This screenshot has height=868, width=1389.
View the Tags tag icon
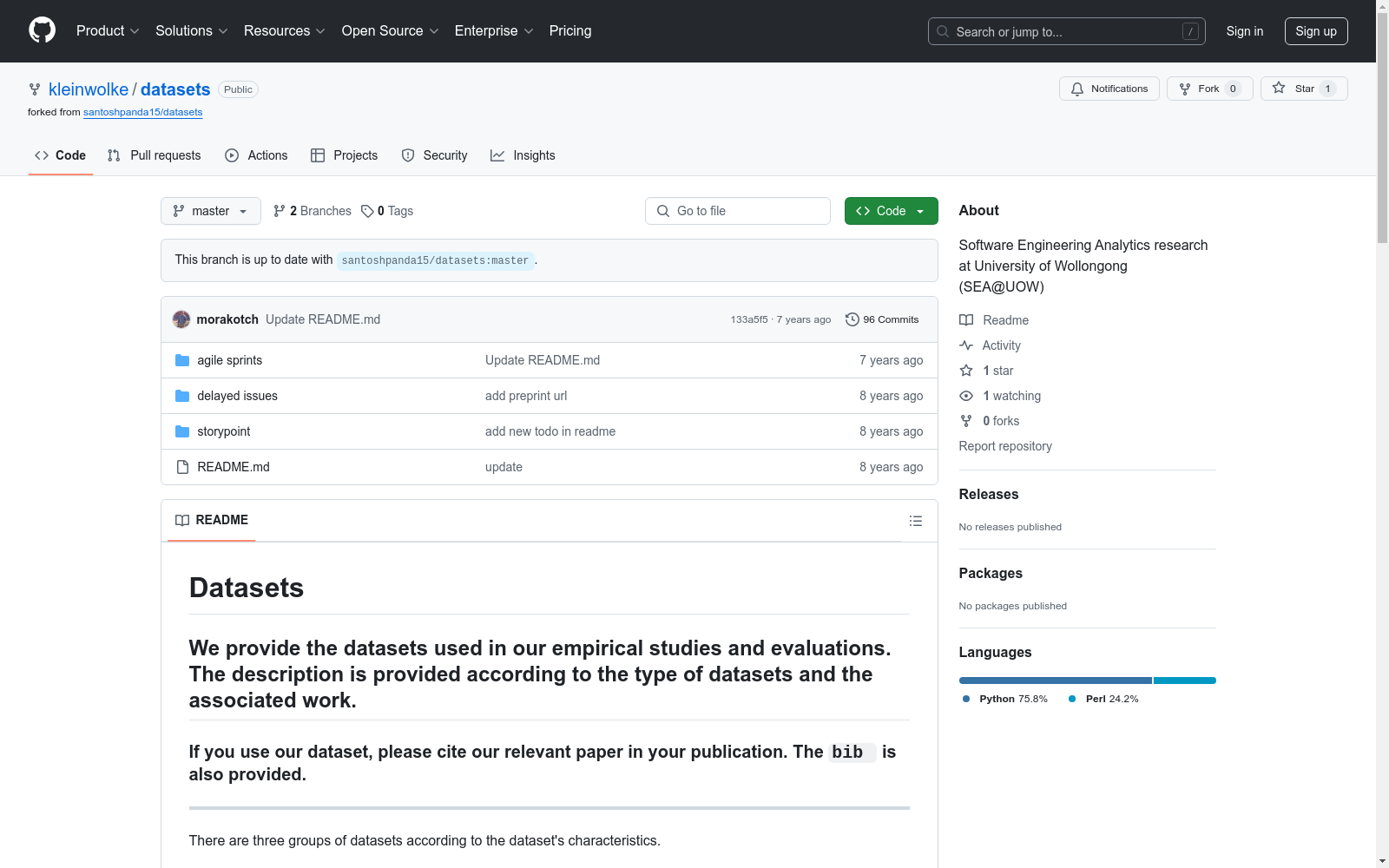click(367, 211)
